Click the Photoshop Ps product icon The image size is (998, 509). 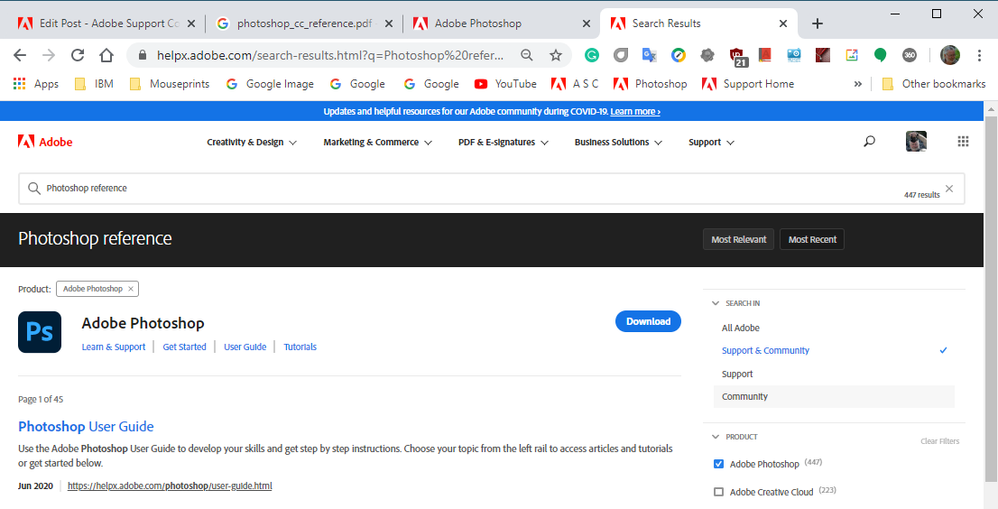tap(39, 332)
